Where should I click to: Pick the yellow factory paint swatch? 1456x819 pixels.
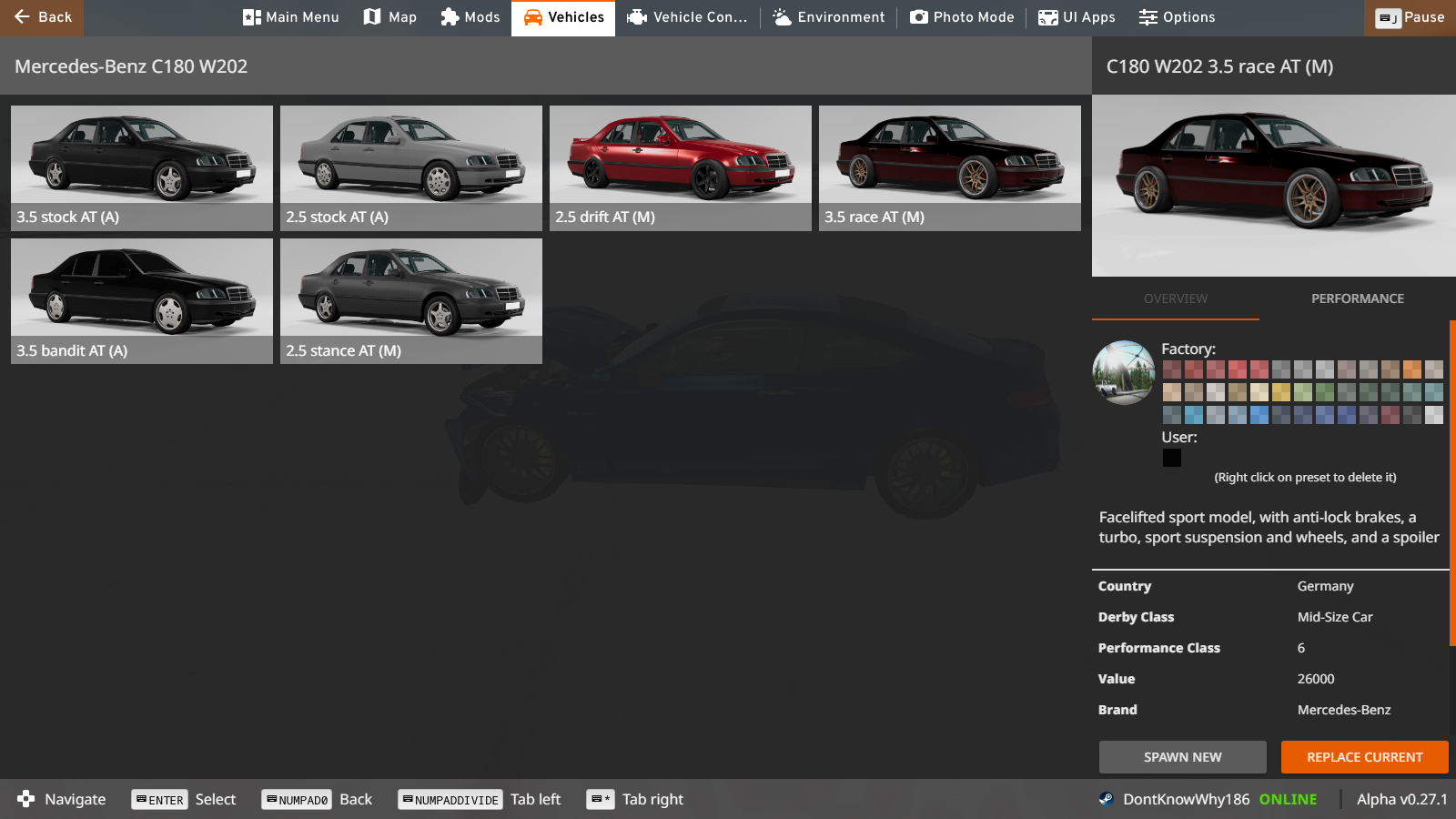[1281, 392]
